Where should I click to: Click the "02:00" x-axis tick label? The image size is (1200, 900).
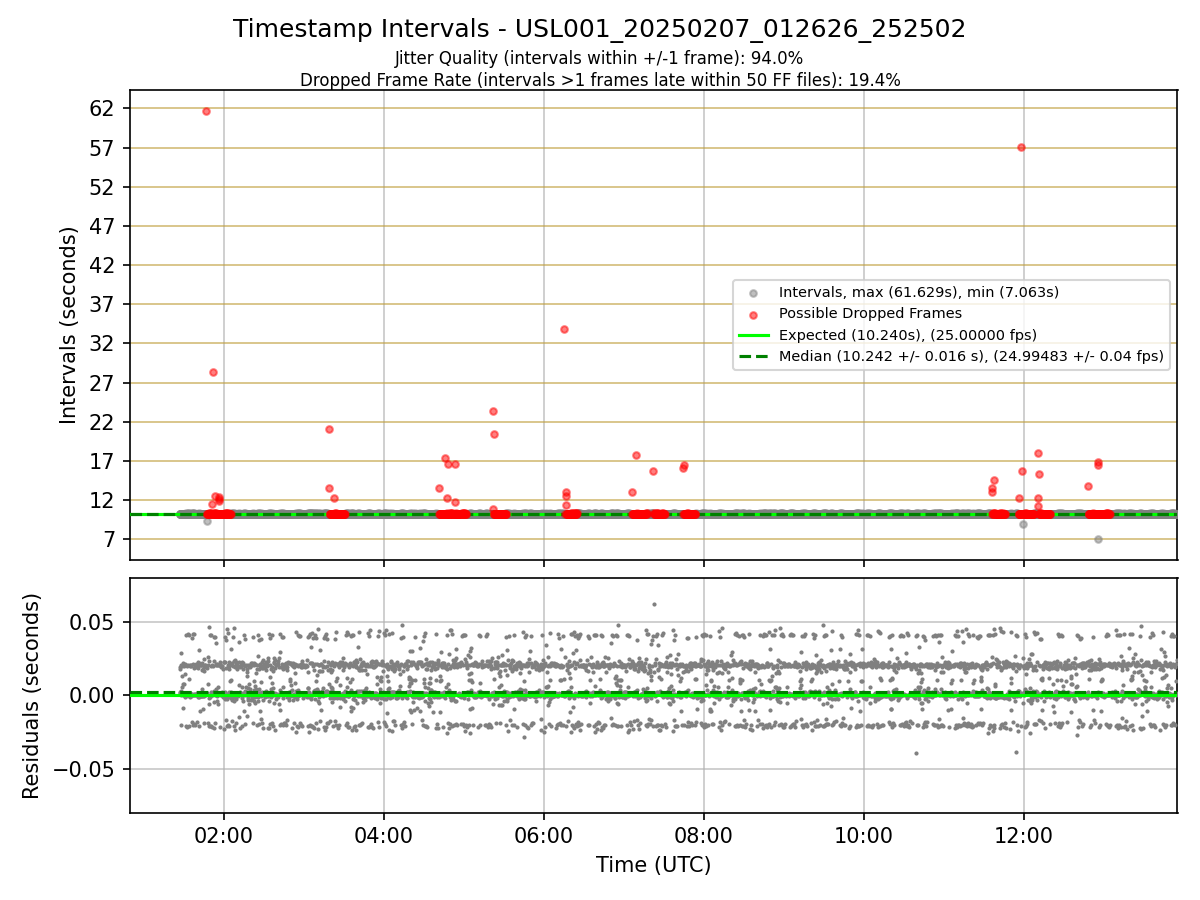pyautogui.click(x=224, y=836)
